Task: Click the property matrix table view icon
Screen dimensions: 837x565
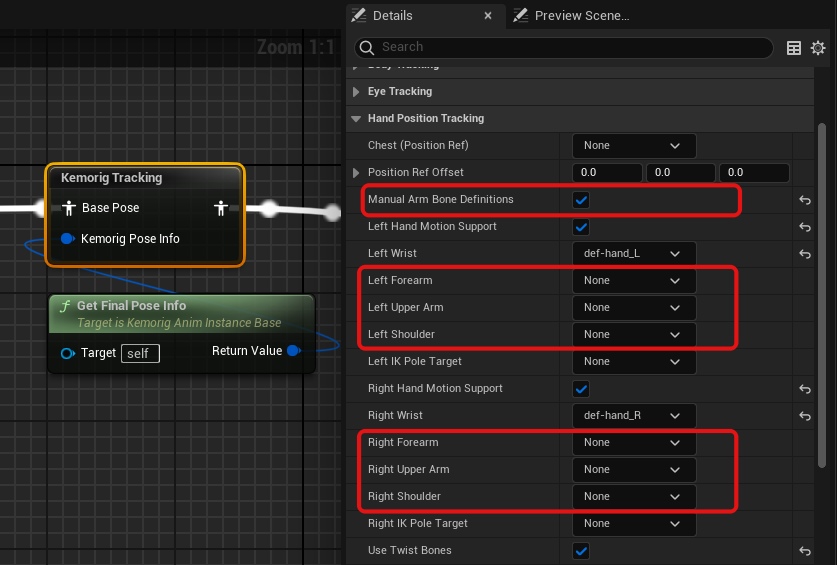Action: point(794,48)
